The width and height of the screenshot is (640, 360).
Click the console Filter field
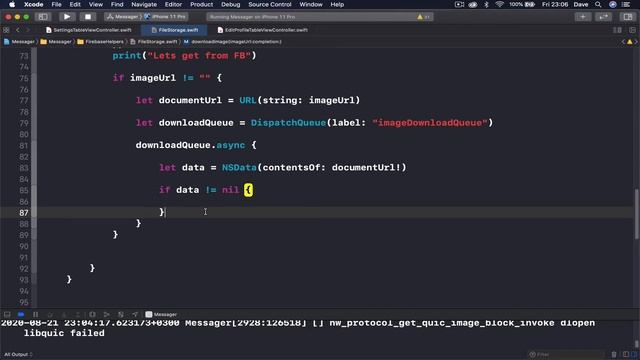(x=565, y=354)
